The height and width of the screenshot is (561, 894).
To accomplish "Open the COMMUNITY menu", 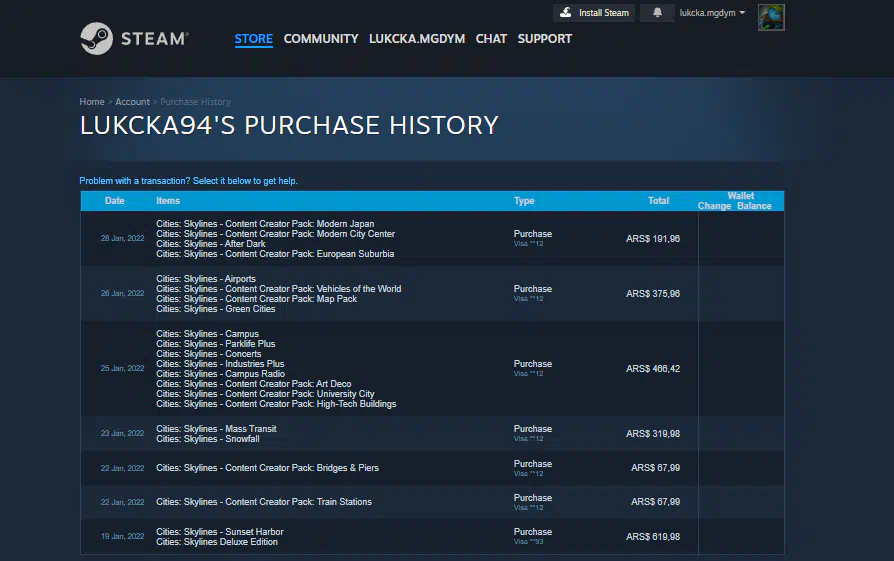I will tap(321, 39).
